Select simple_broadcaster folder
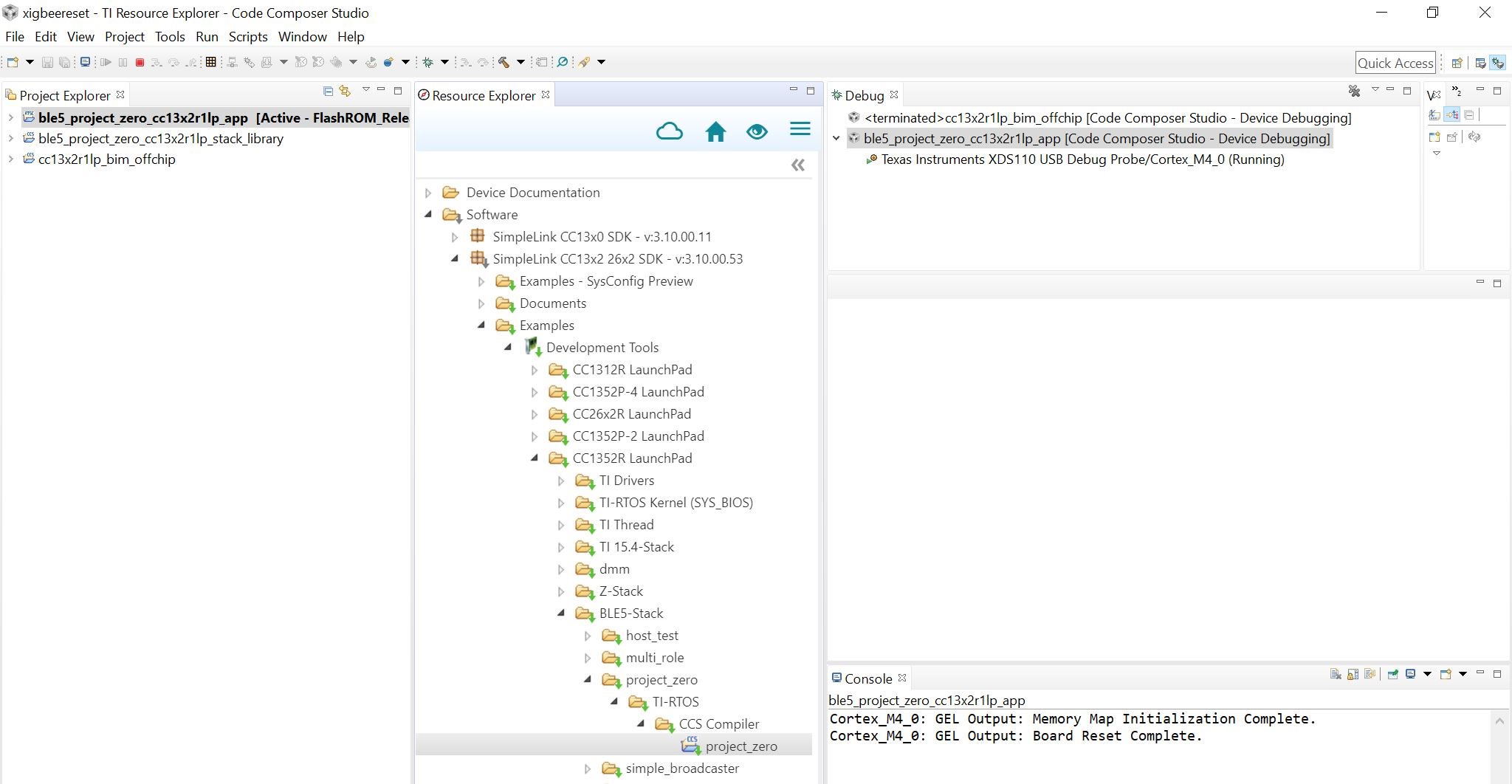 pos(682,768)
